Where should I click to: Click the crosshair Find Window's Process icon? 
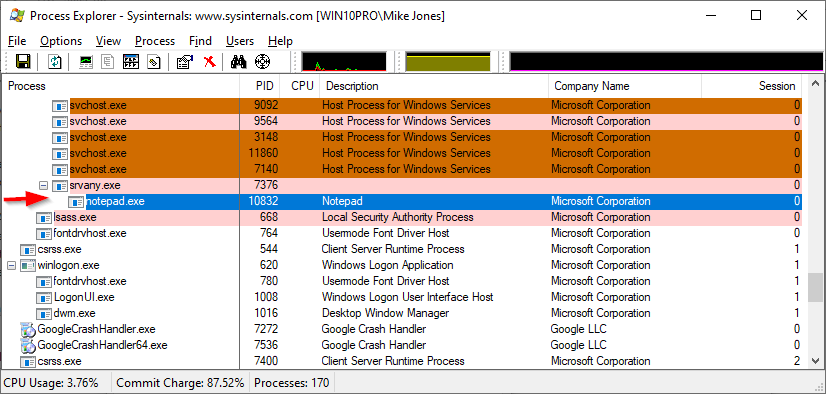pos(262,62)
